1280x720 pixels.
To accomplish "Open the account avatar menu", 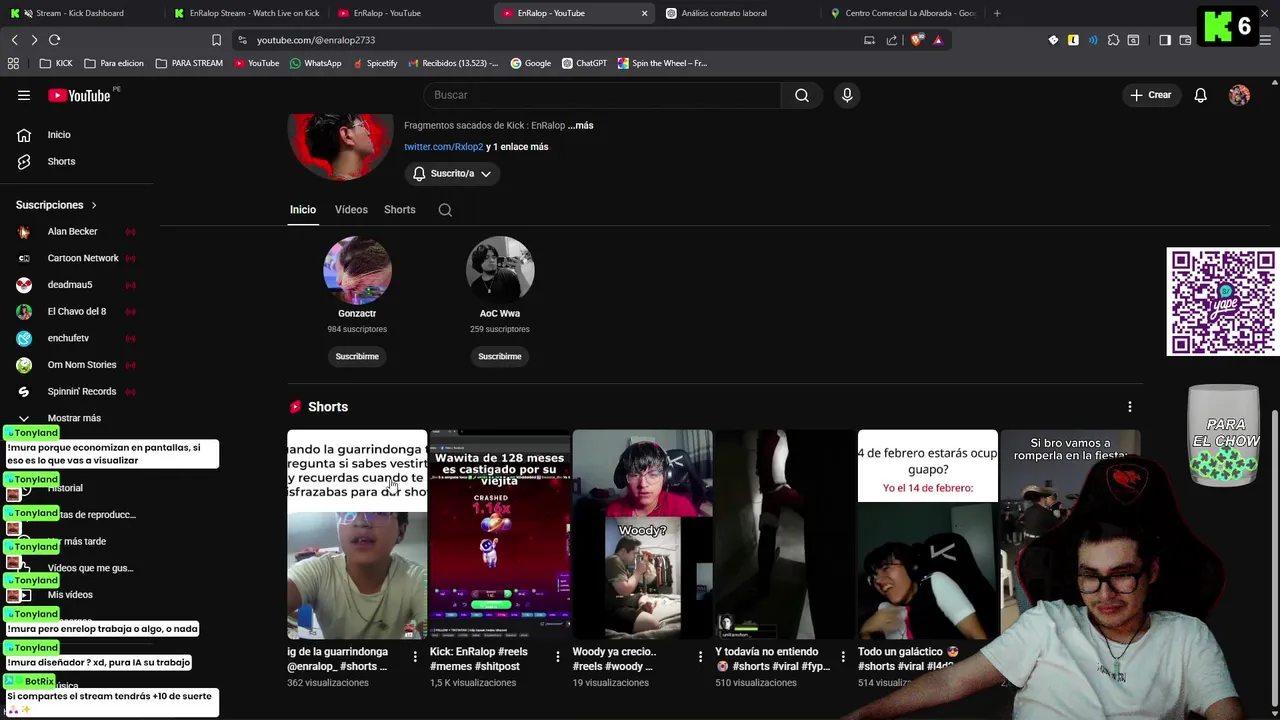I will (1239, 95).
